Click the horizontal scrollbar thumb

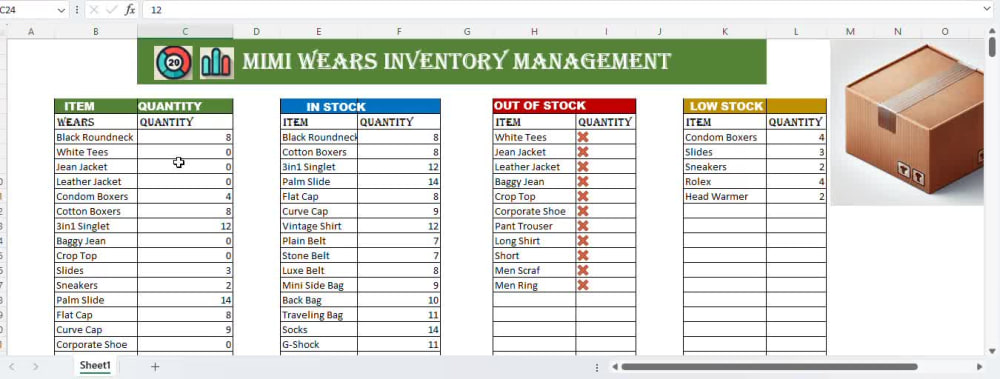click(x=769, y=367)
